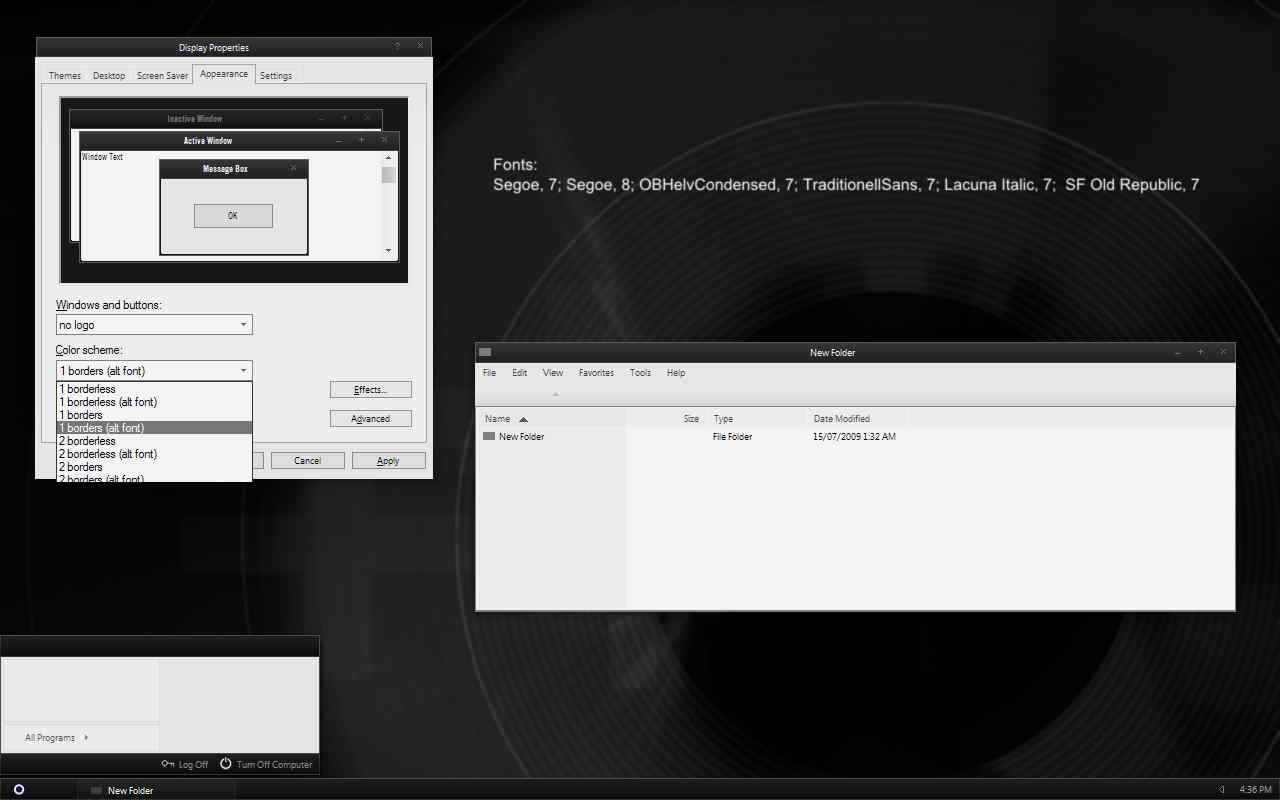Switch to the Themes tab
1280x800 pixels.
(x=65, y=76)
